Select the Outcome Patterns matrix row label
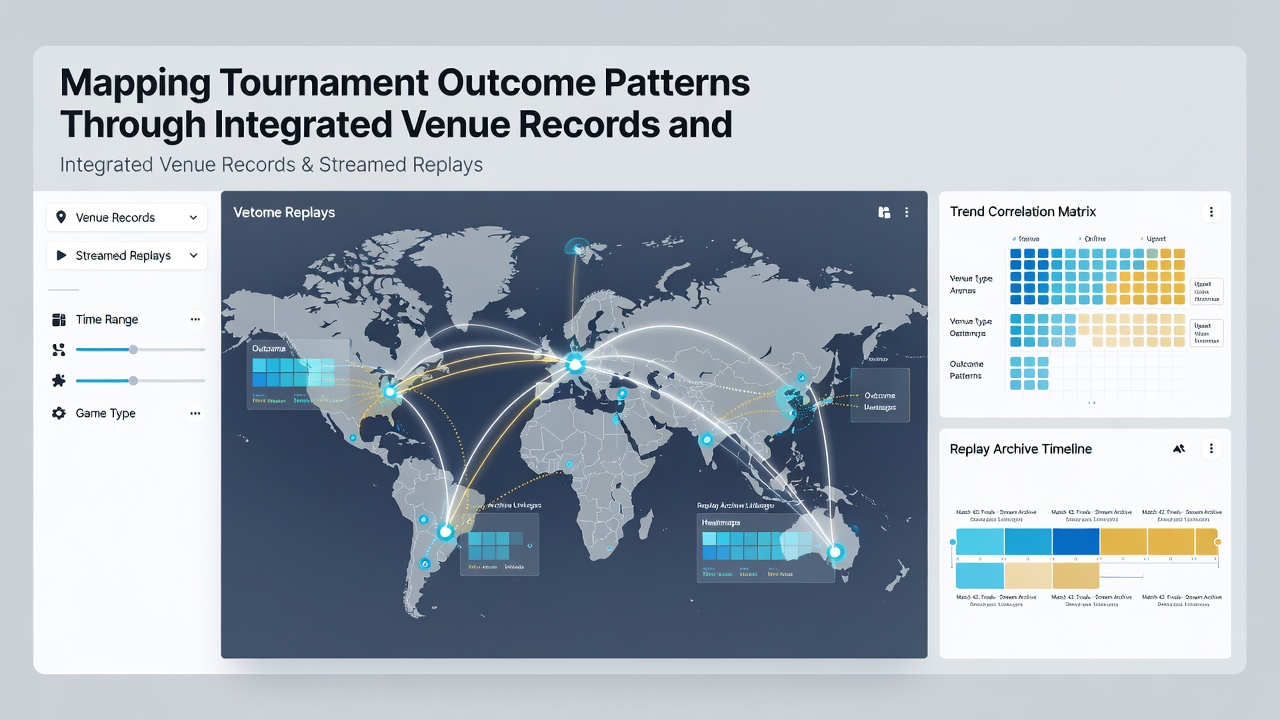This screenshot has width=1280, height=720. pyautogui.click(x=967, y=370)
